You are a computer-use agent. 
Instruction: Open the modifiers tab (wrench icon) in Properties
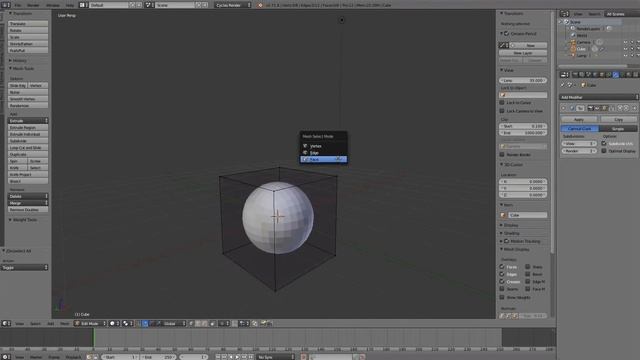(x=616, y=75)
